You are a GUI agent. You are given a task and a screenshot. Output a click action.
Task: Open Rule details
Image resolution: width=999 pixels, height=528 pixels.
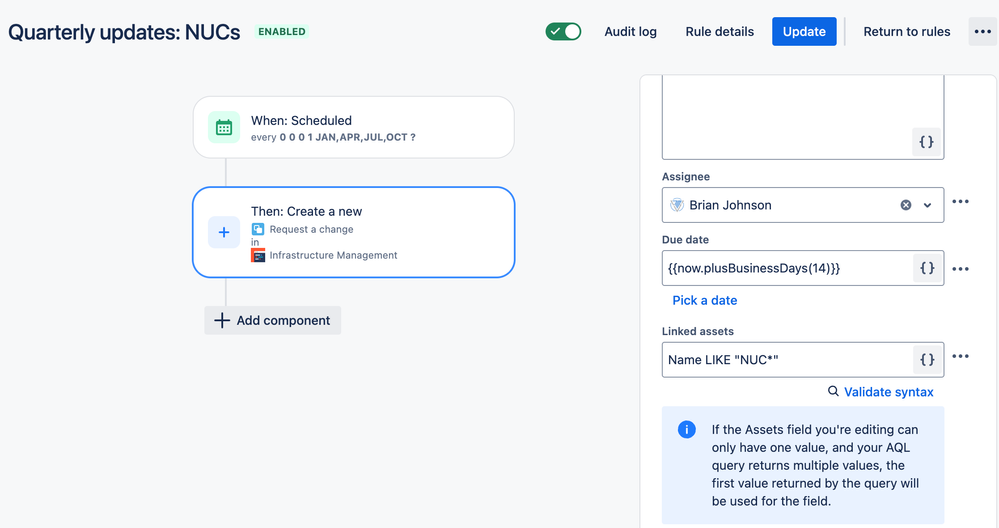pyautogui.click(x=719, y=32)
